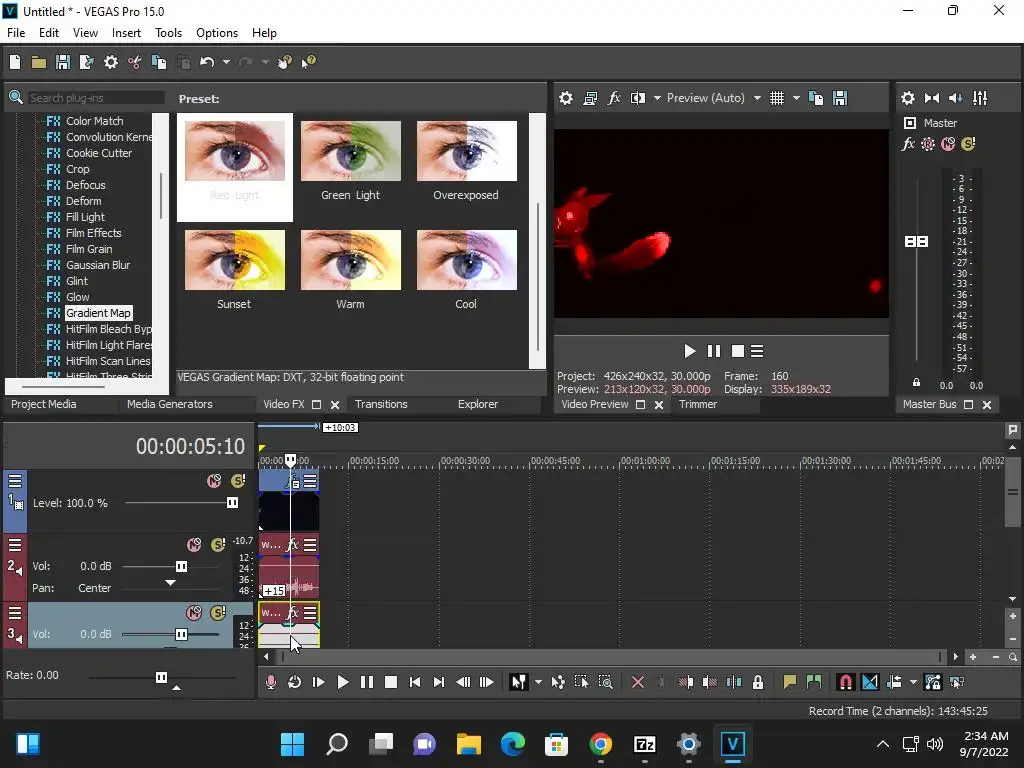
Task: Select the Cool preset thumbnail
Action: click(x=466, y=260)
